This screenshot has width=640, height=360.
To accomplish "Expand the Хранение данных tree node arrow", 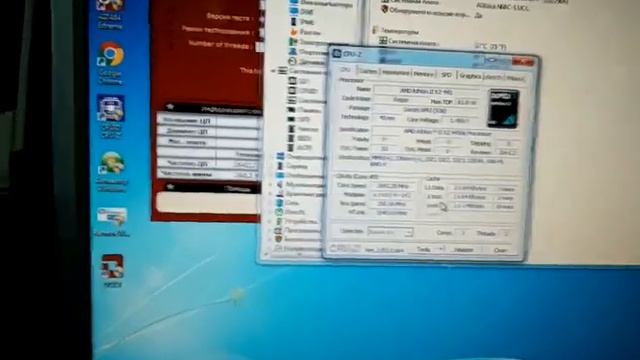I will click(270, 194).
